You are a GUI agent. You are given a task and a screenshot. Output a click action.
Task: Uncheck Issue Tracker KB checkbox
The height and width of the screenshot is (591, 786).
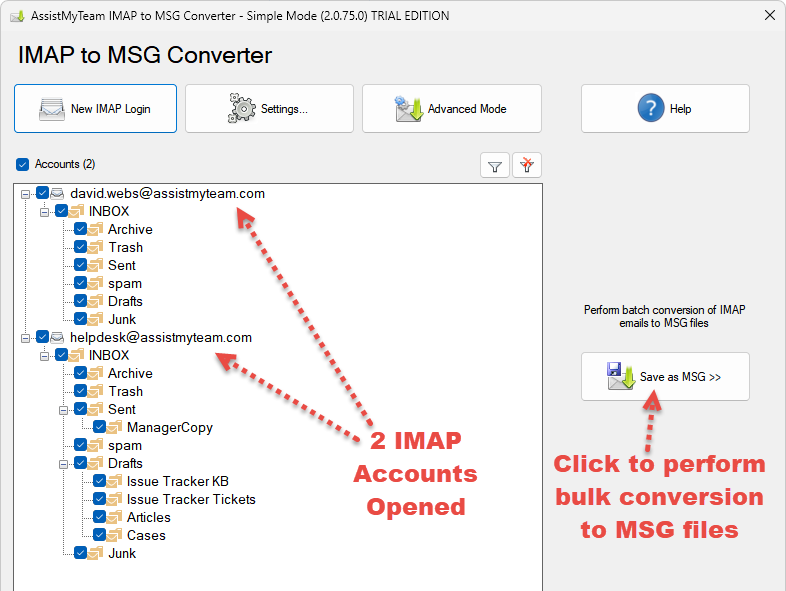tap(99, 481)
